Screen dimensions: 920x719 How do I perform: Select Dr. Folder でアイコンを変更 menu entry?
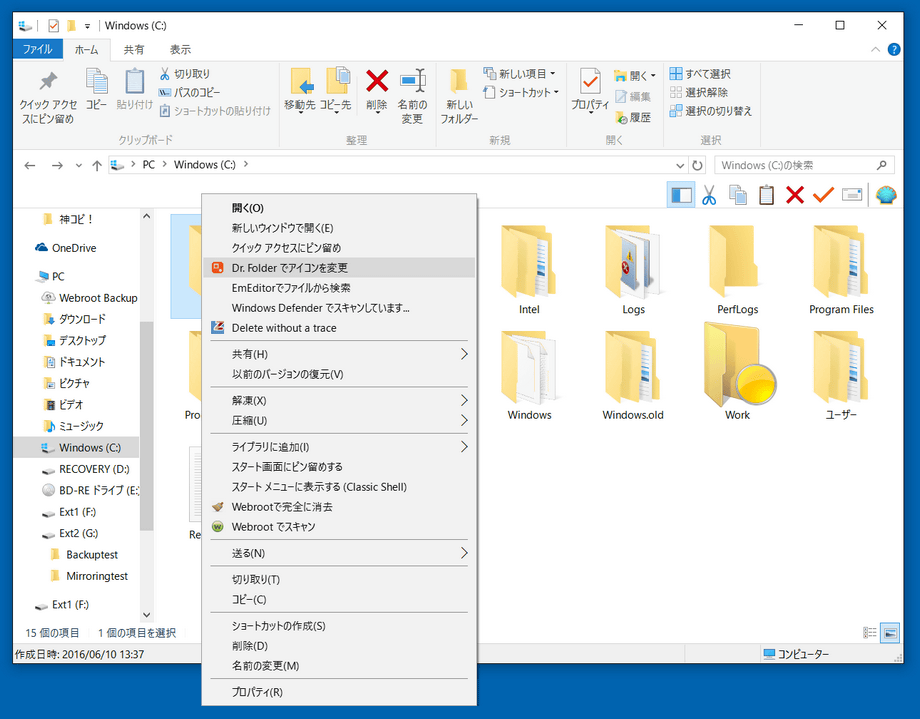(339, 268)
